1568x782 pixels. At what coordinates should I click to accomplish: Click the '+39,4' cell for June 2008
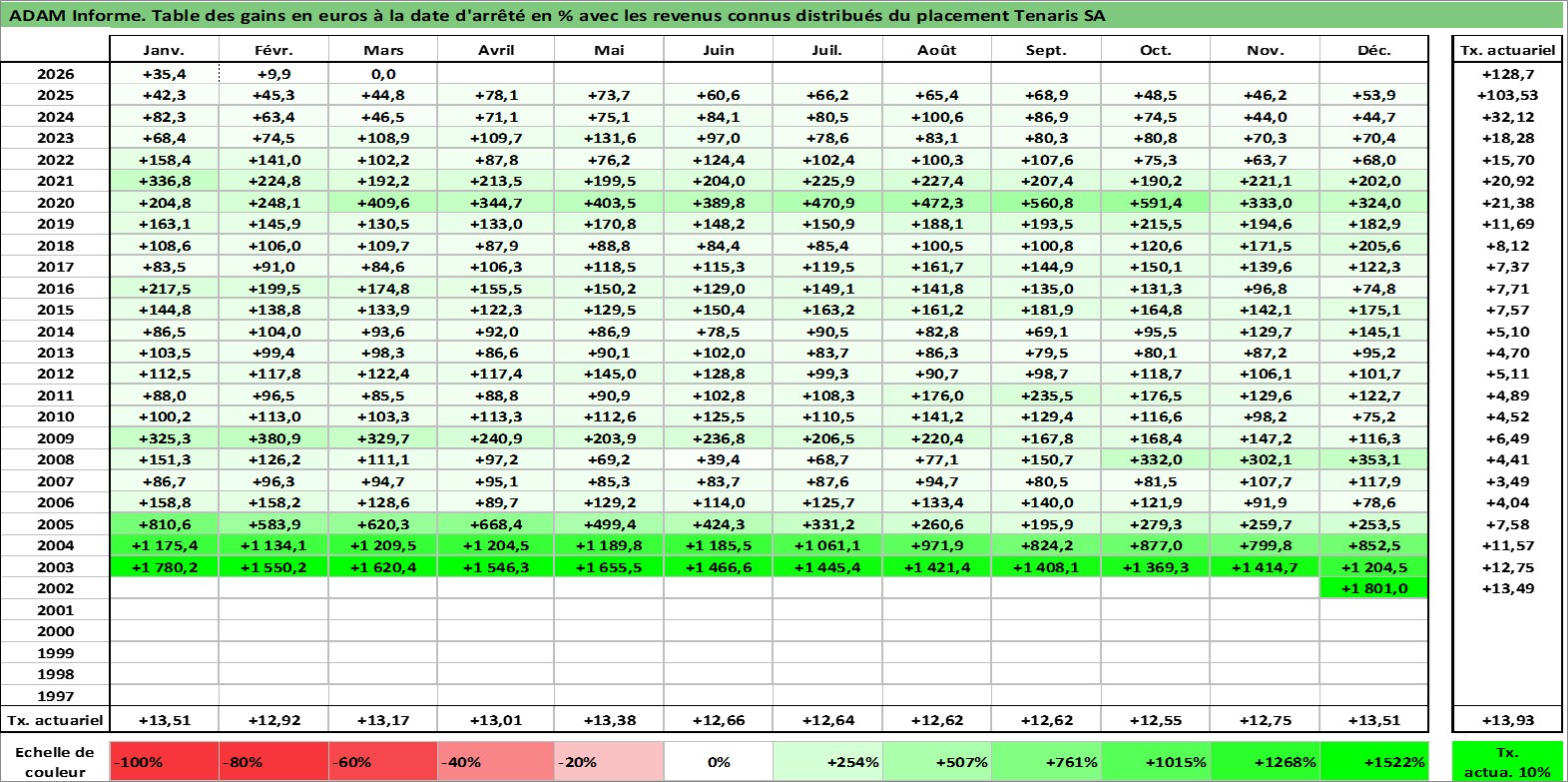719,459
